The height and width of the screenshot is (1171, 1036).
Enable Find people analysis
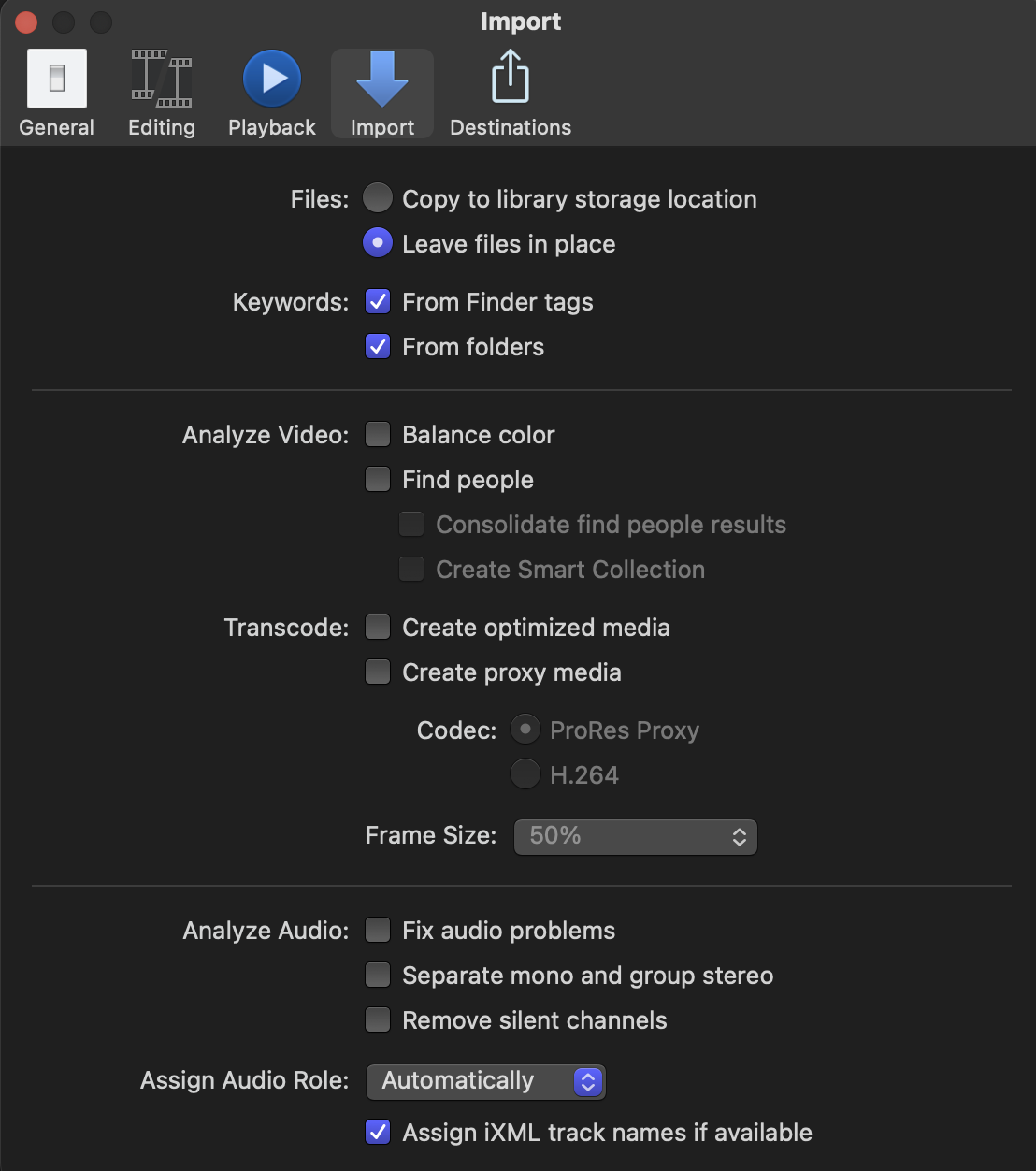click(x=378, y=479)
